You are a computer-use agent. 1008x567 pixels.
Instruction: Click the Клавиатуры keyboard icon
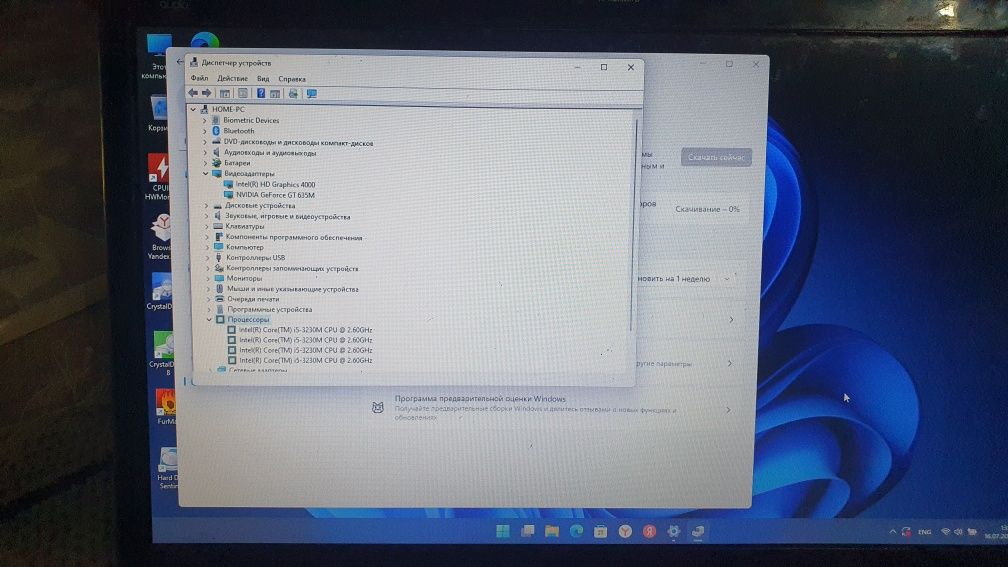click(218, 226)
